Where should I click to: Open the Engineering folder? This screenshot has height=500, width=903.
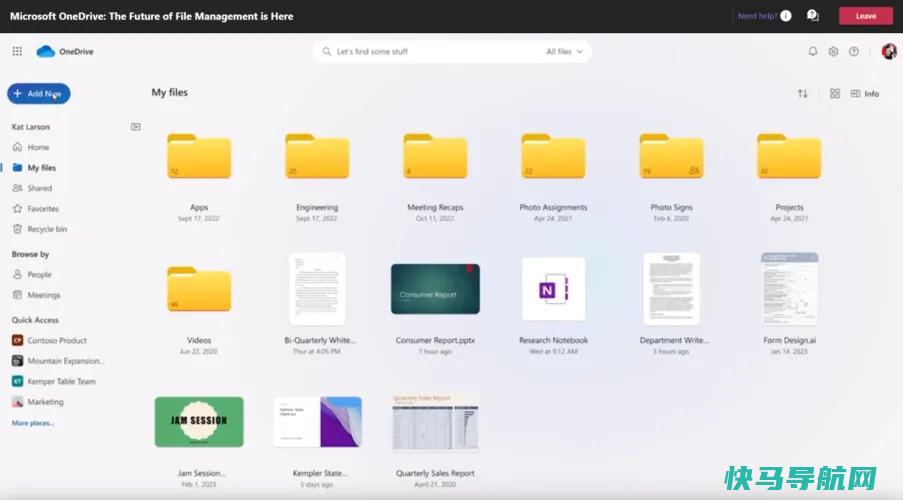(x=317, y=157)
